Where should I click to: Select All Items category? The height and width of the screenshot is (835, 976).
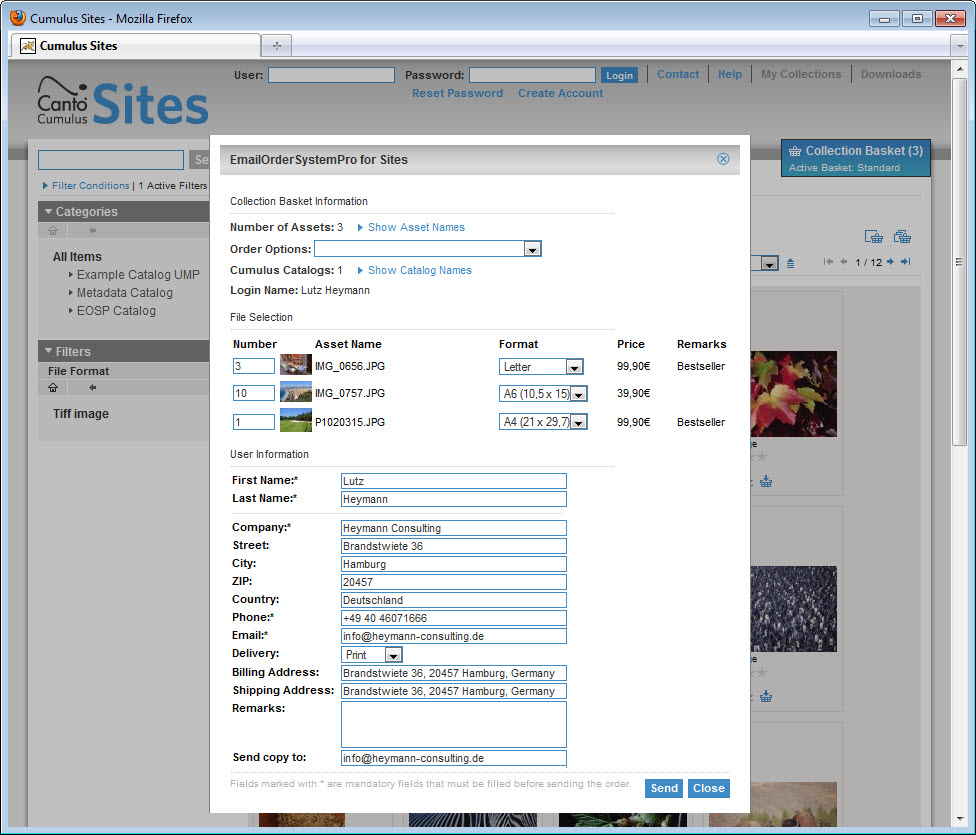77,257
